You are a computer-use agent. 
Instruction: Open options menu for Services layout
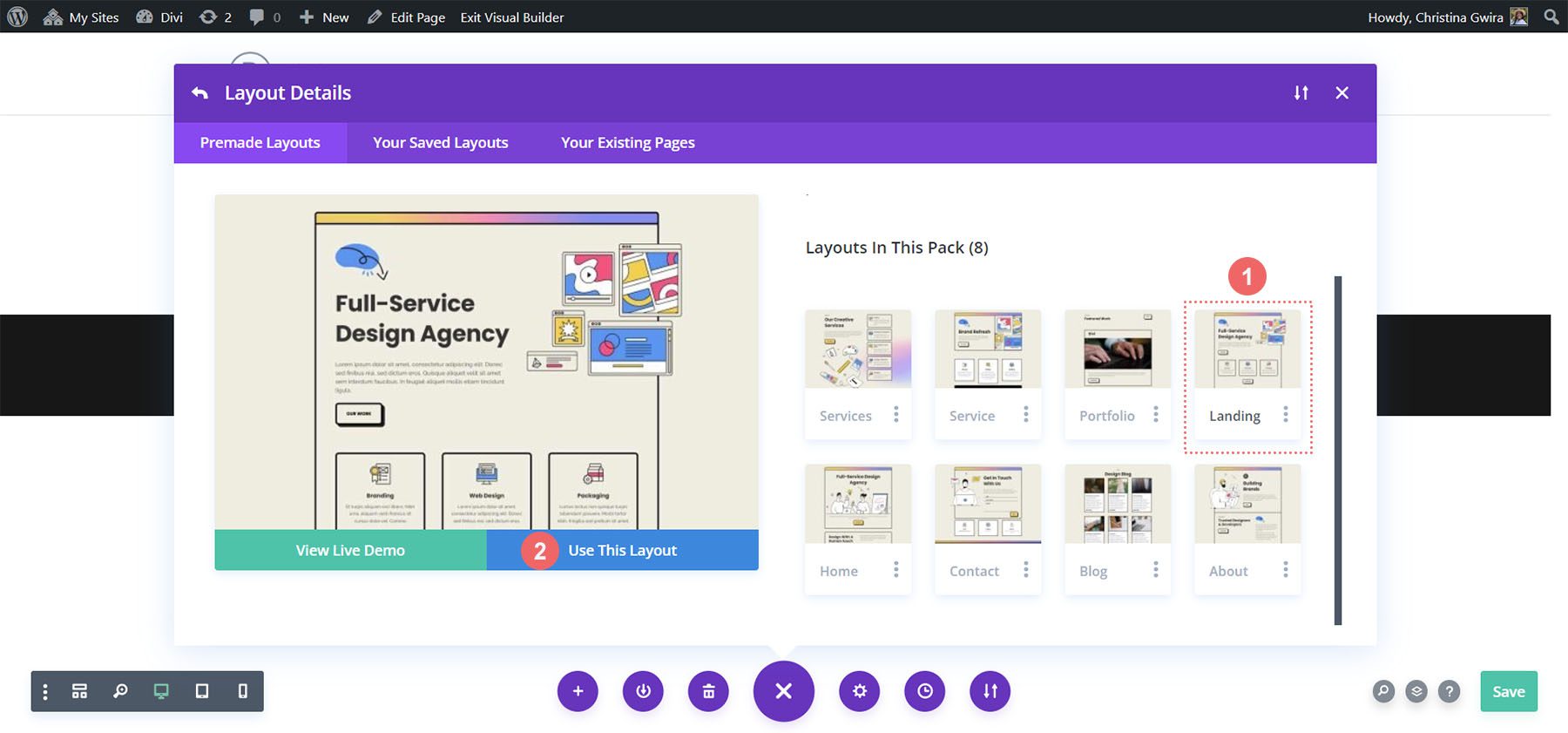pyautogui.click(x=896, y=416)
